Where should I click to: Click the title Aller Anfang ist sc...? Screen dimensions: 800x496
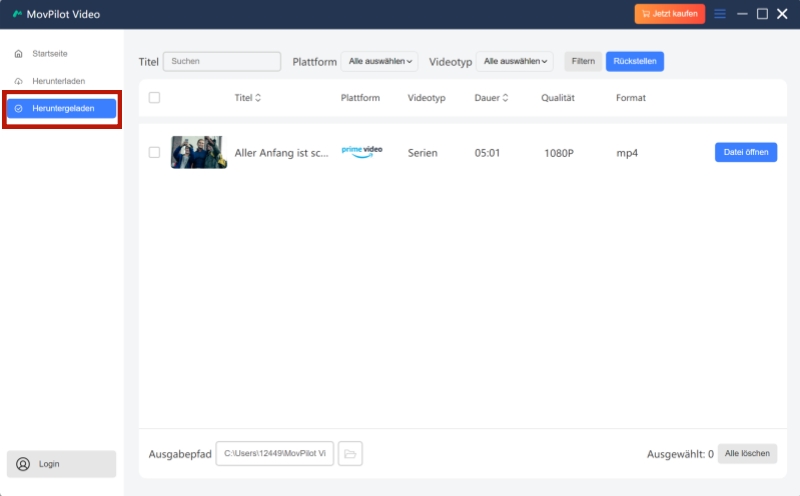[x=282, y=153]
